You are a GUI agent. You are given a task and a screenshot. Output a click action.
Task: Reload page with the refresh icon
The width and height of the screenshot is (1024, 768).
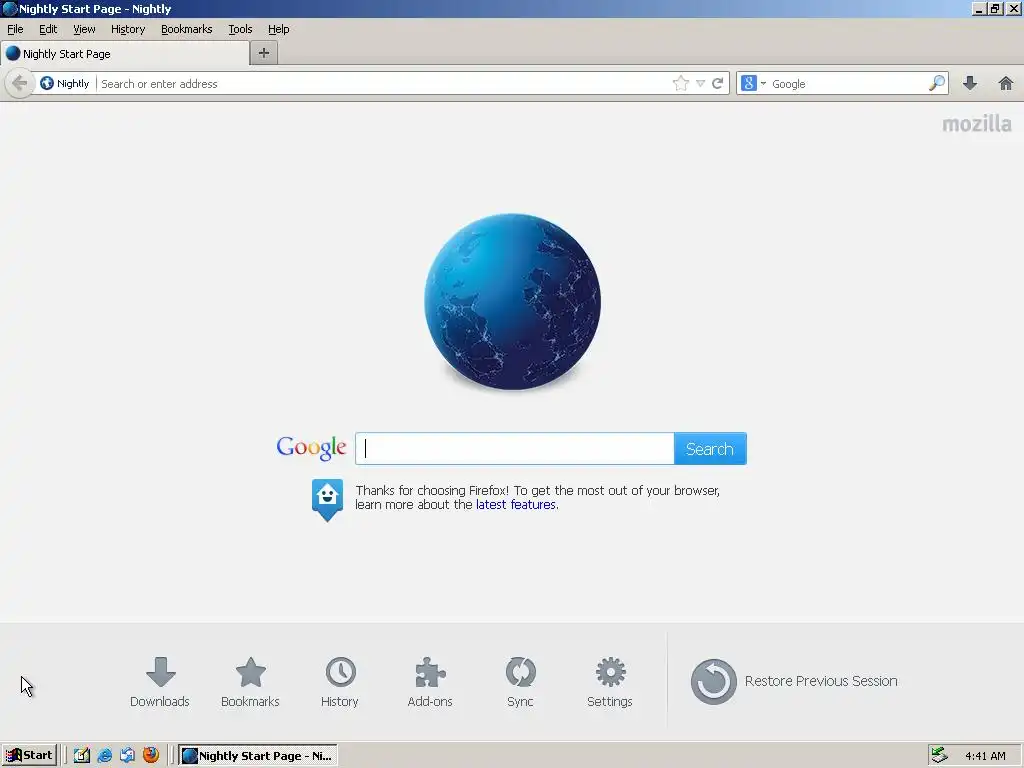point(718,83)
